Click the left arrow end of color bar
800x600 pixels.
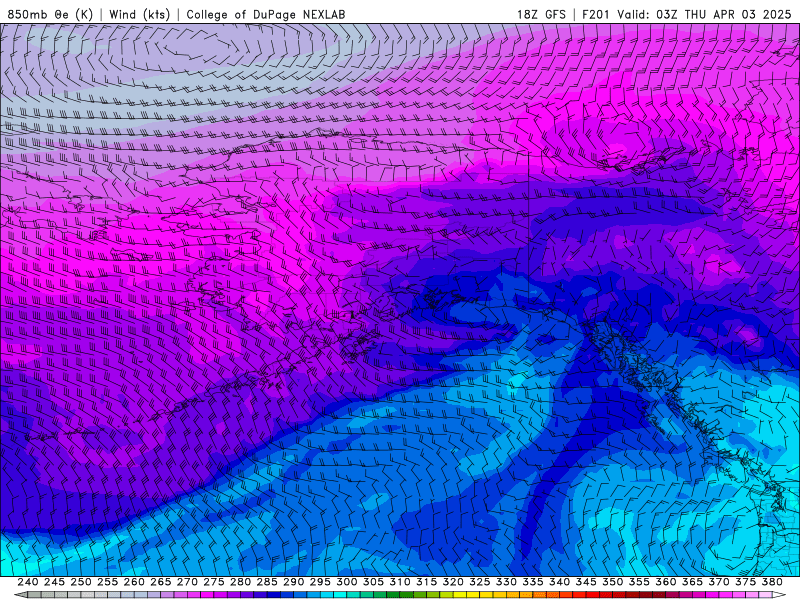[x=21, y=595]
